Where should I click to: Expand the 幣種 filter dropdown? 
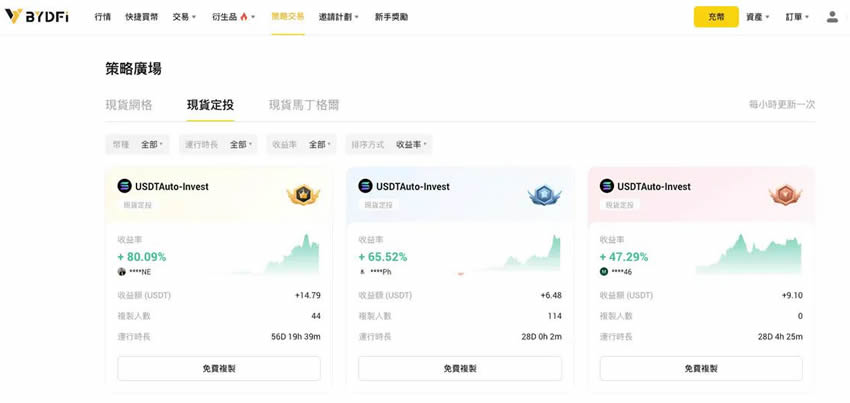click(x=137, y=145)
